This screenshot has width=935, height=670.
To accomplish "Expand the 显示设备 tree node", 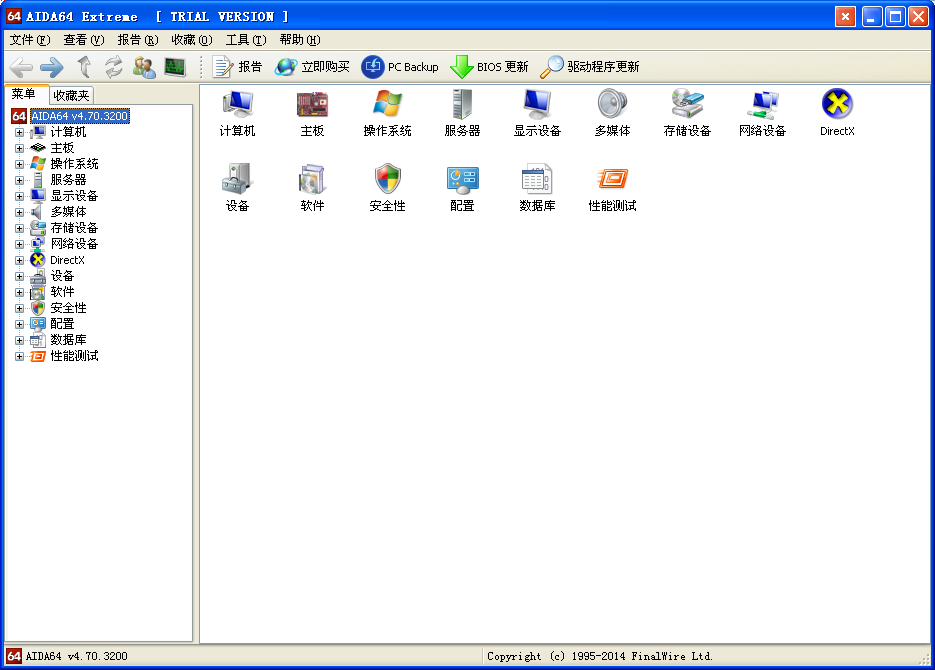I will coord(20,196).
